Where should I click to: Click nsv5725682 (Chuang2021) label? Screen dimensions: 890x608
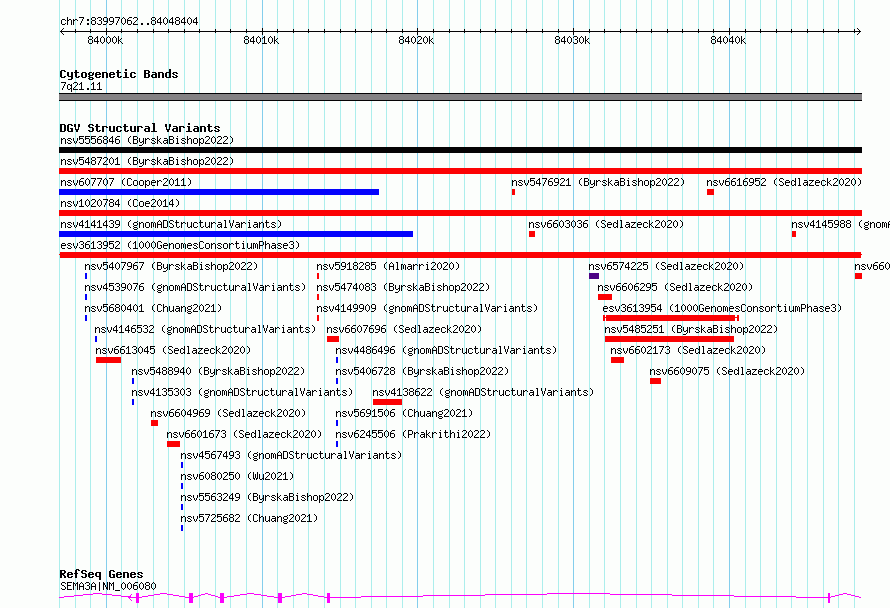tap(249, 518)
